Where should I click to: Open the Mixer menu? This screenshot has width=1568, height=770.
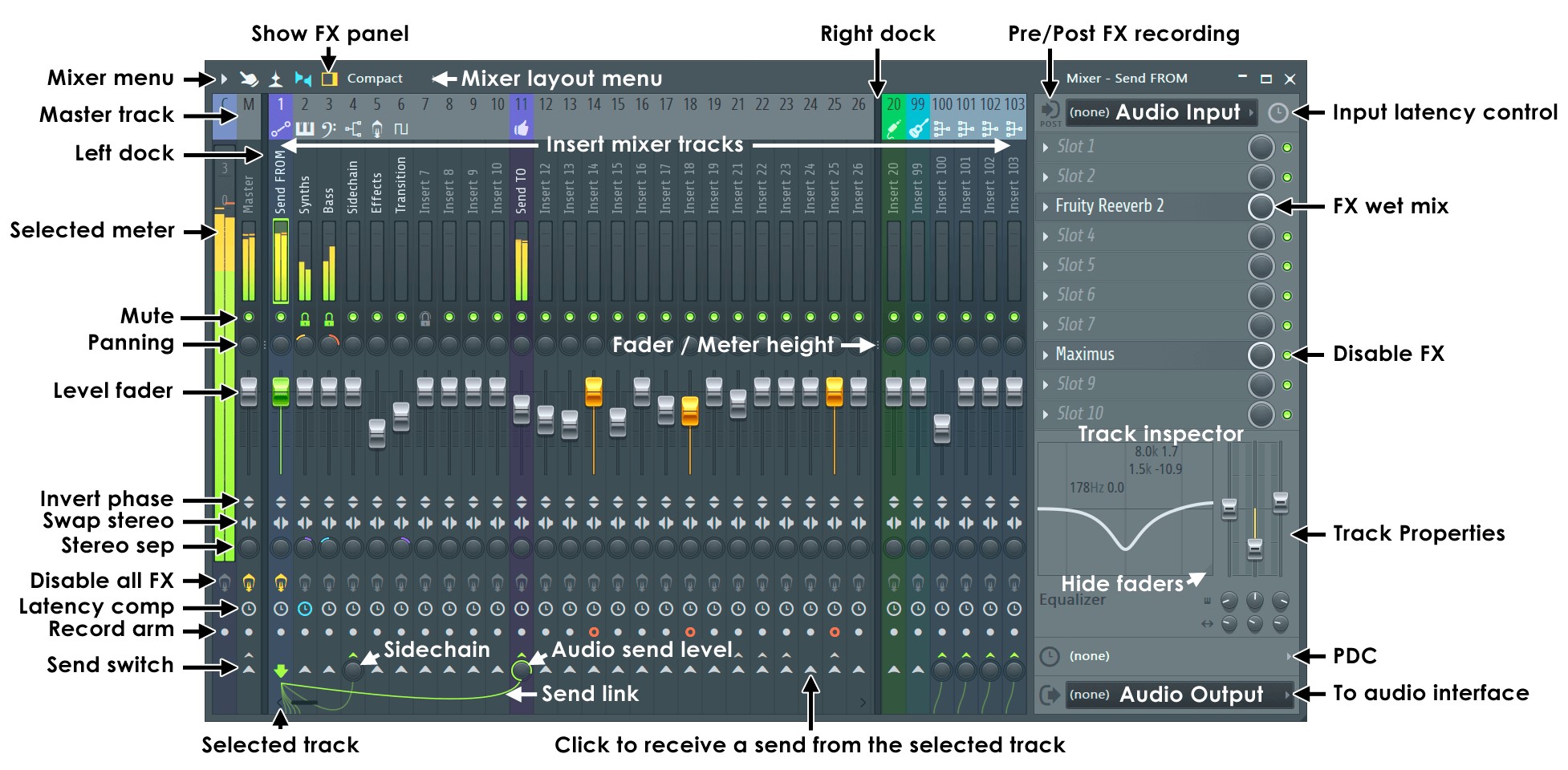coord(225,78)
